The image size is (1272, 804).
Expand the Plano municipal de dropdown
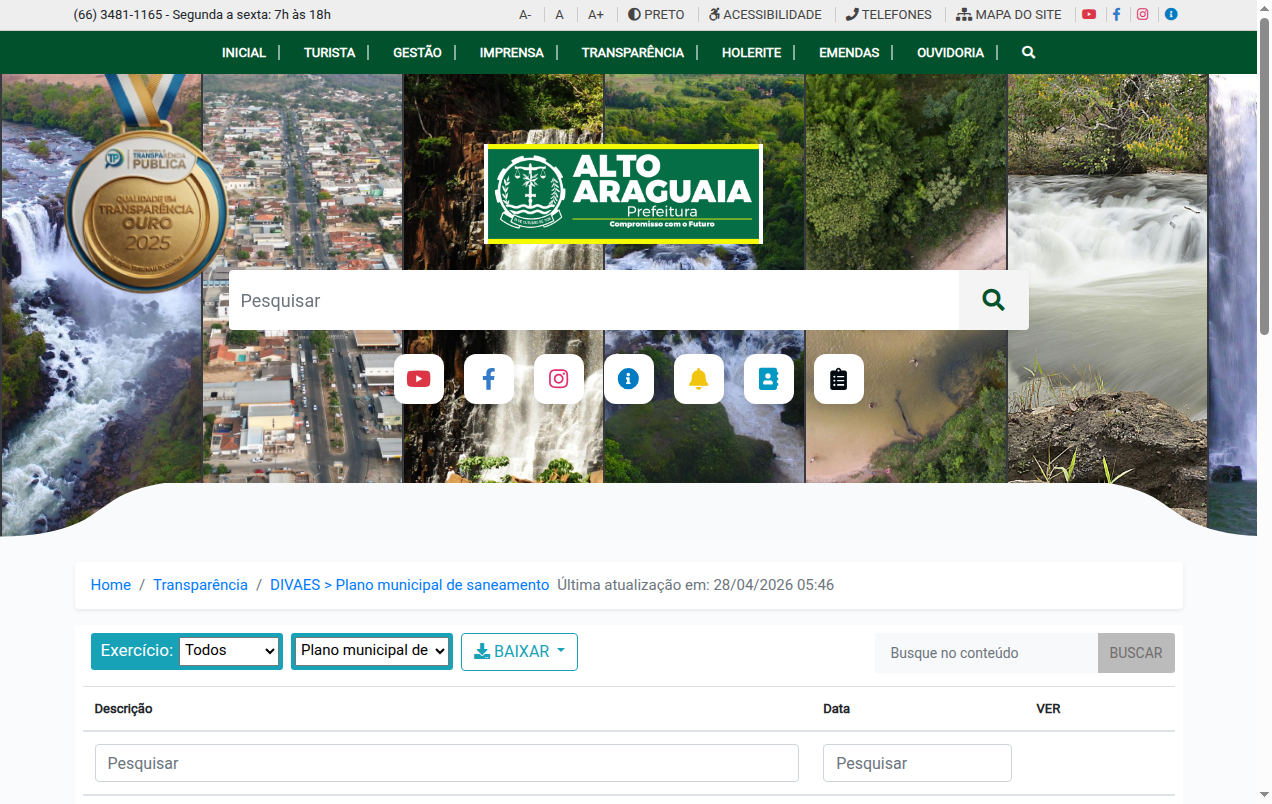[372, 651]
